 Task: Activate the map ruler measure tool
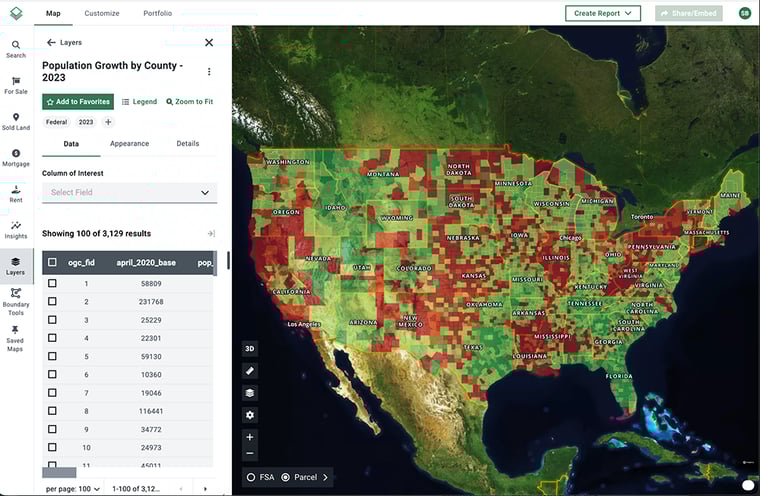[250, 371]
